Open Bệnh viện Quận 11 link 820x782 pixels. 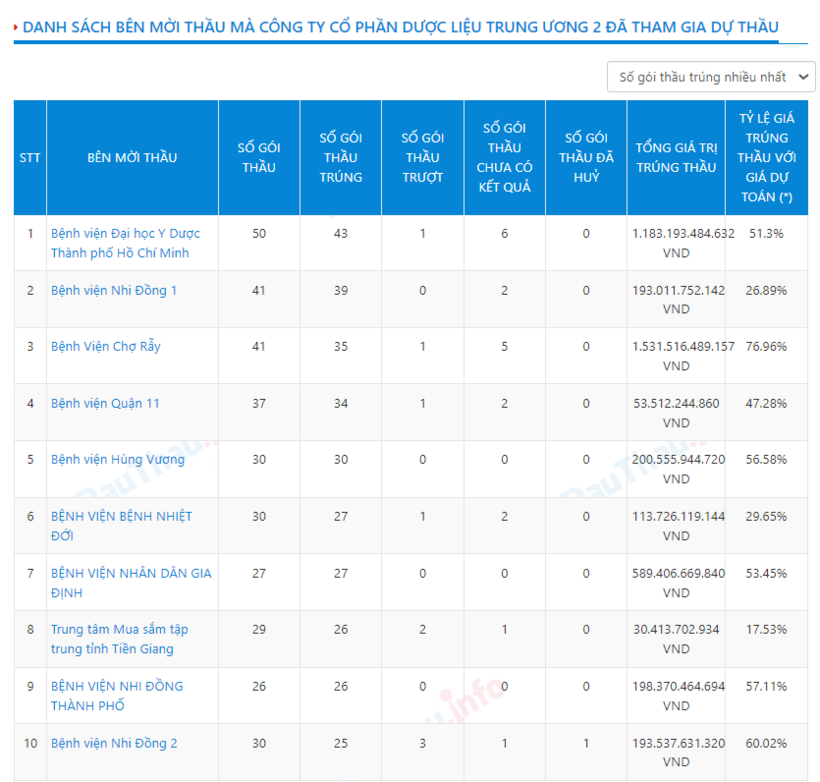pyautogui.click(x=105, y=403)
